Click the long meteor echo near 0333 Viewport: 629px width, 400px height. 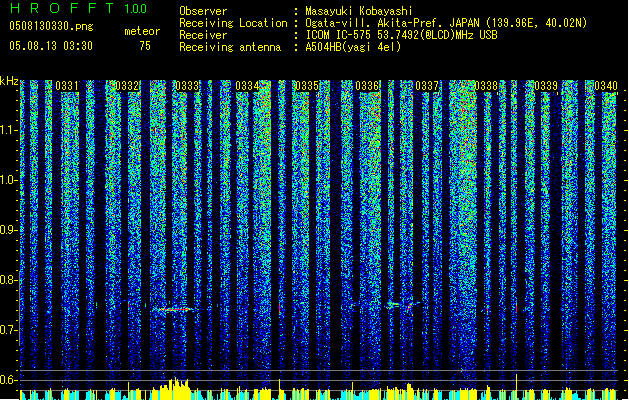(174, 309)
